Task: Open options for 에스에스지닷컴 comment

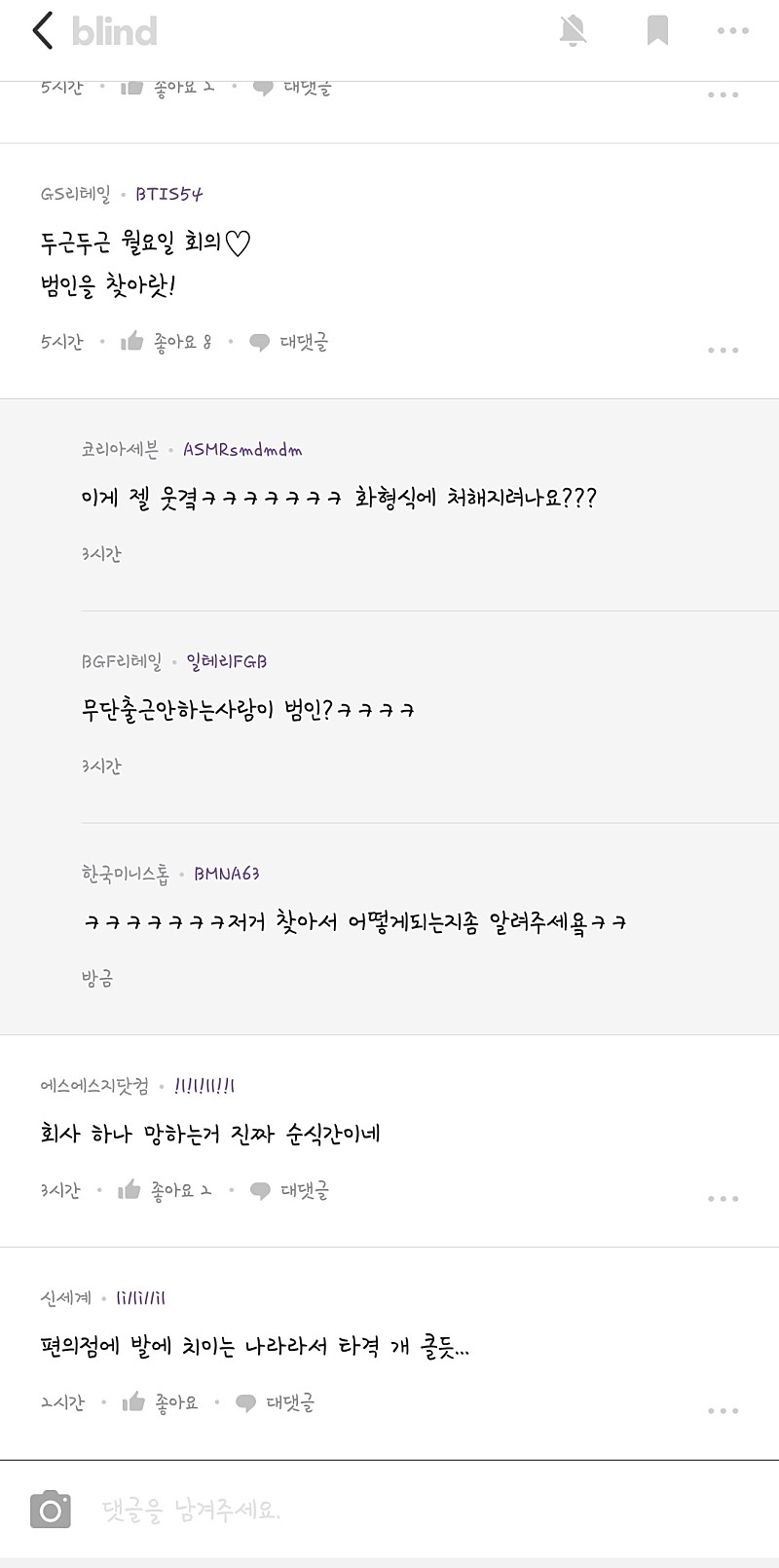Action: point(723,1199)
